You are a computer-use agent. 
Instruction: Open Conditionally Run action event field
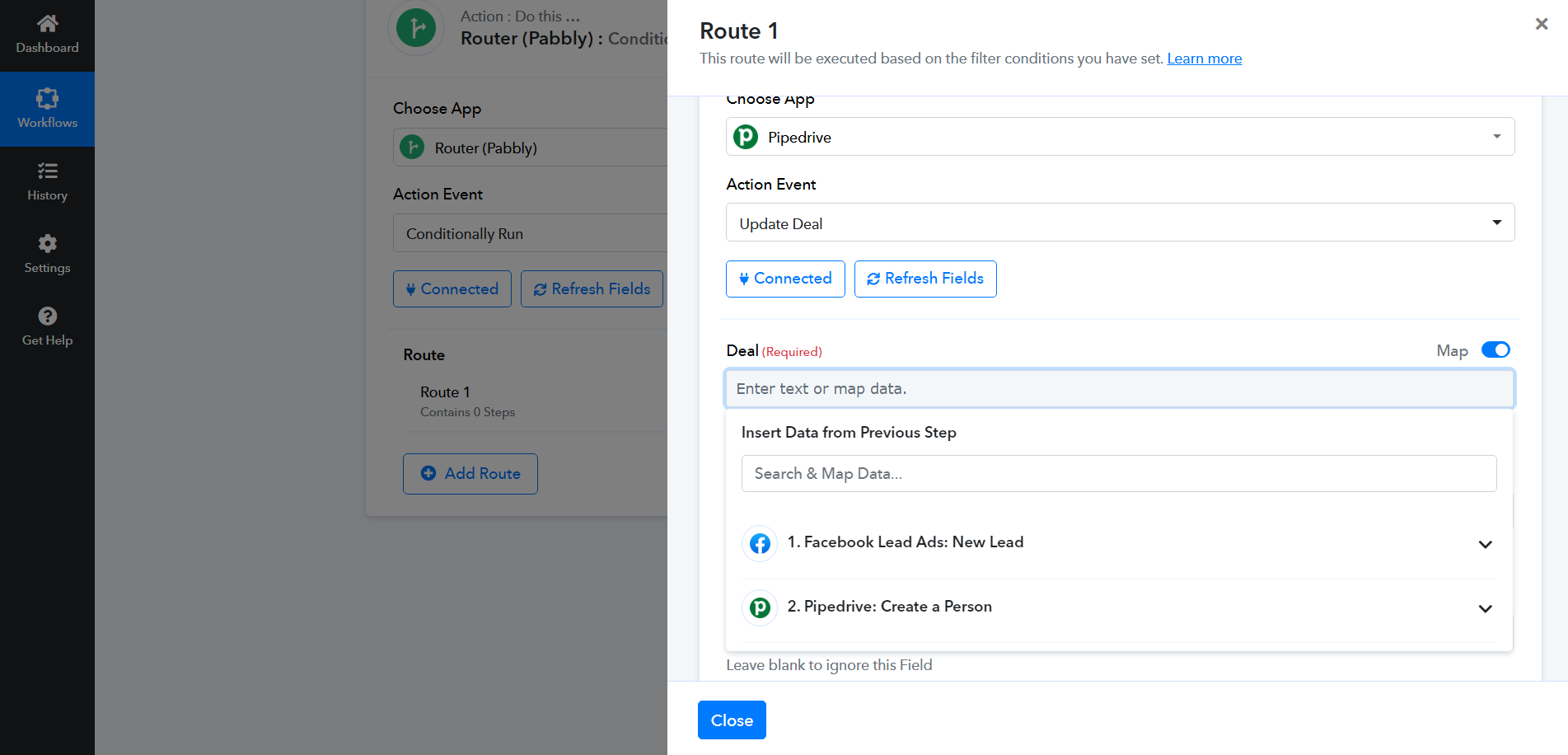click(x=530, y=233)
